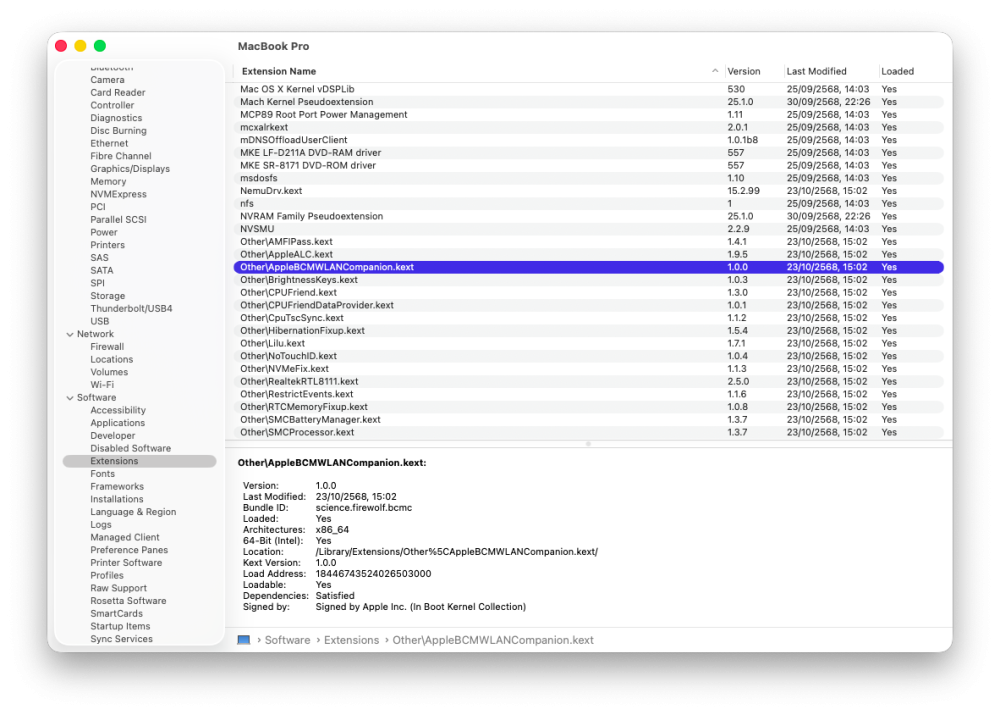This screenshot has height=715, width=1000.
Task: Select Firewall under Network
Action: 107,347
